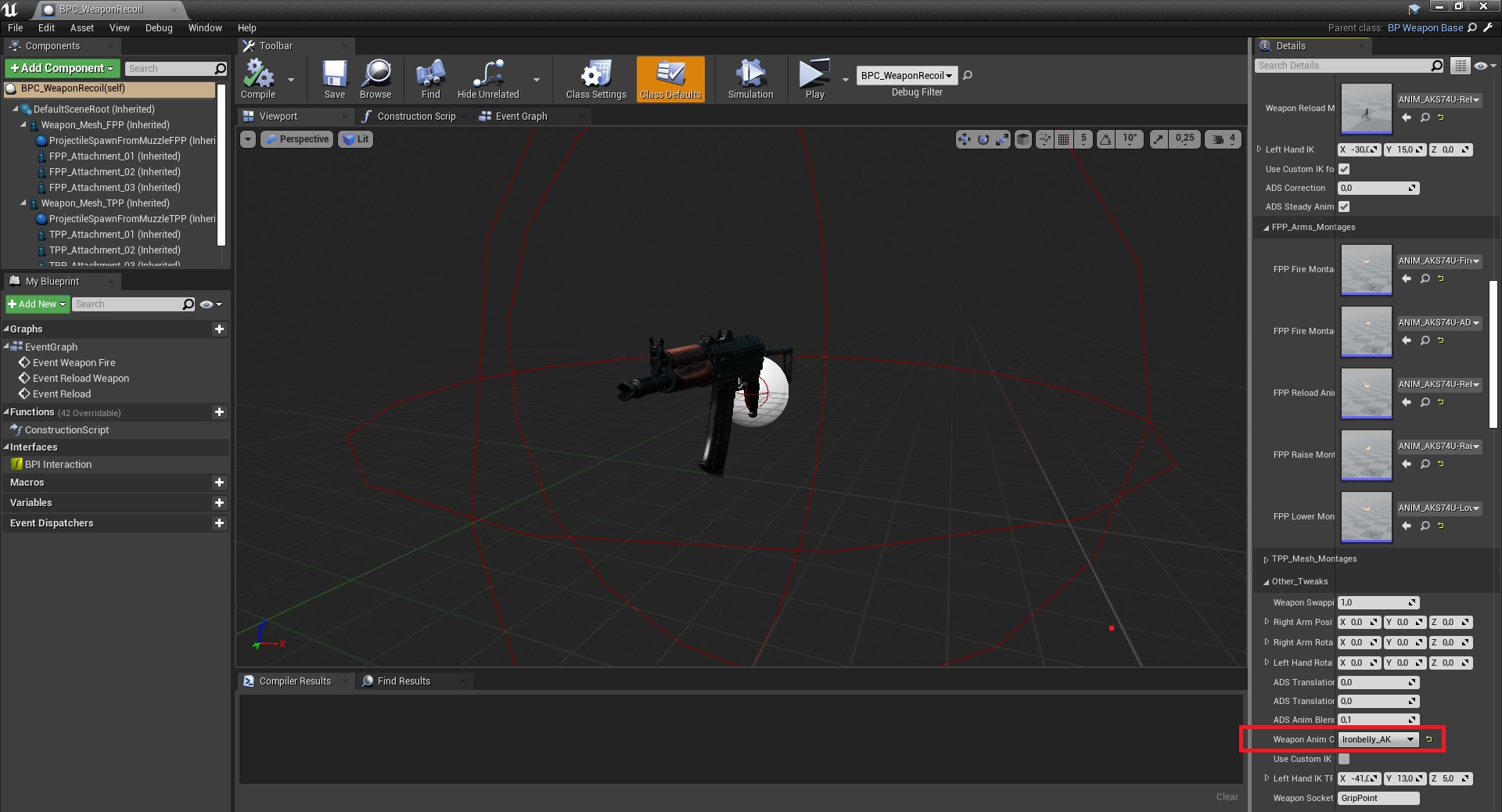Open Class Settings from the toolbar
The width and height of the screenshot is (1502, 812).
pos(596,78)
